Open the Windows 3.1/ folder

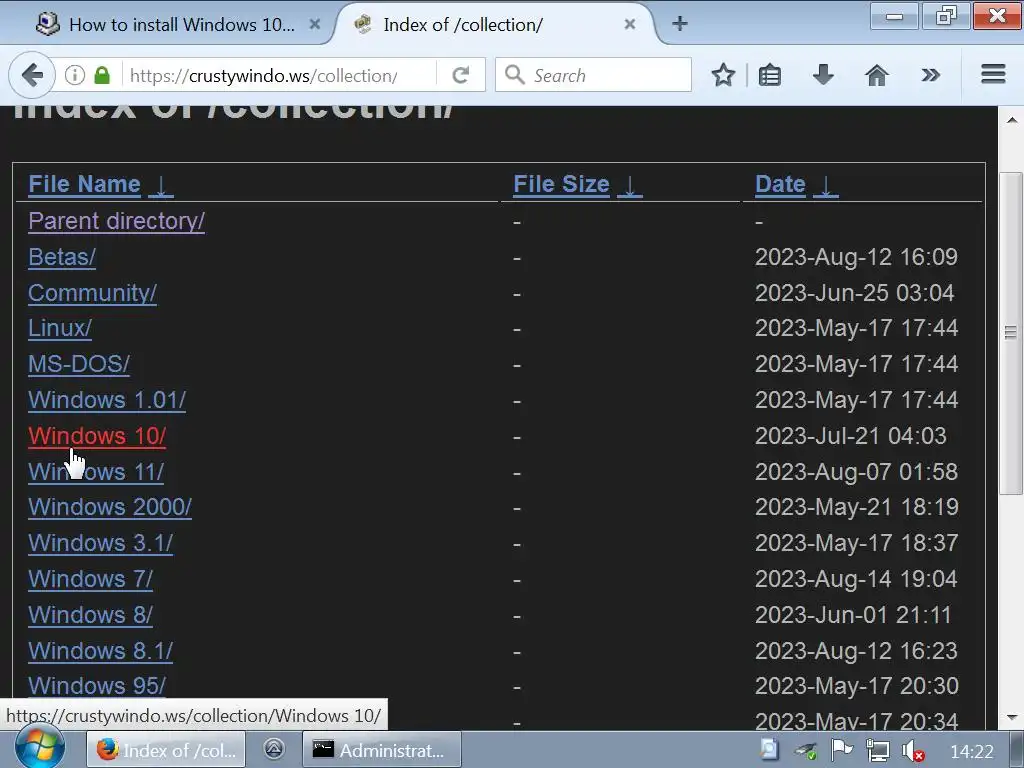pos(101,543)
